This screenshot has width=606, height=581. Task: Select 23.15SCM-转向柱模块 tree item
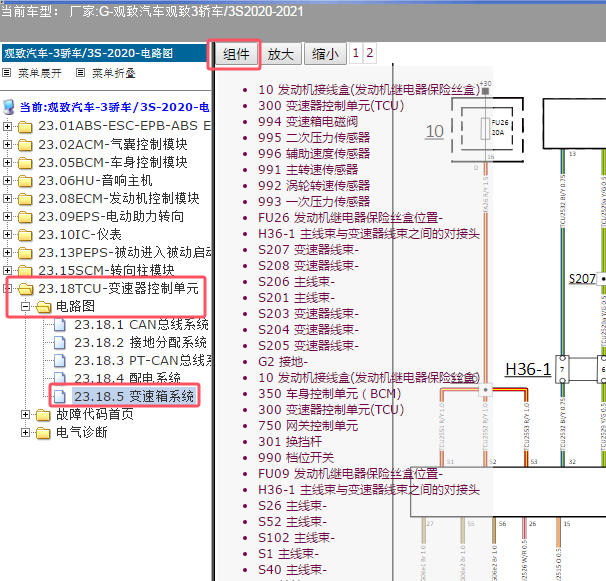point(106,270)
